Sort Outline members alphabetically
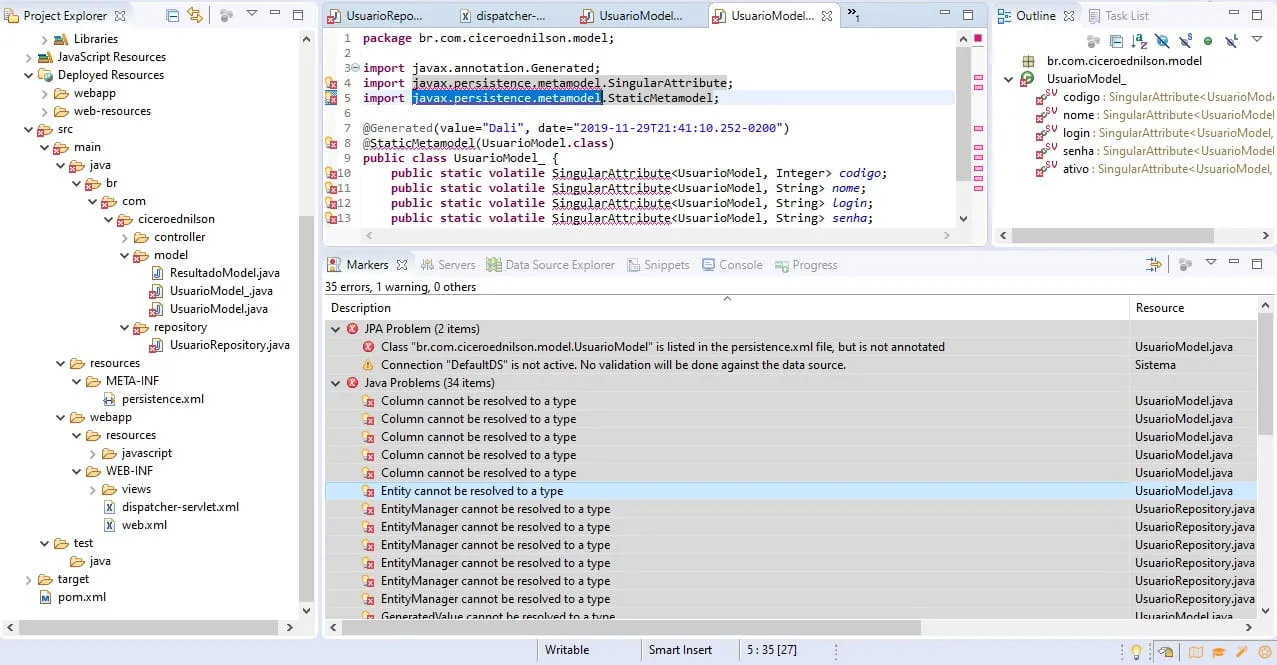 coord(1138,41)
